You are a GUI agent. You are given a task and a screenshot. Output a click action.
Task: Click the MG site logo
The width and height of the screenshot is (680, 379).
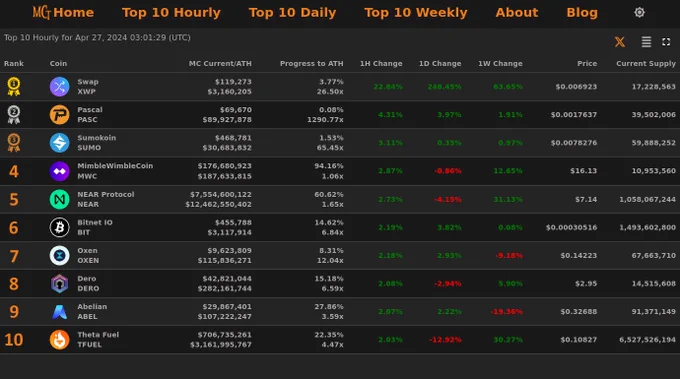tap(41, 13)
